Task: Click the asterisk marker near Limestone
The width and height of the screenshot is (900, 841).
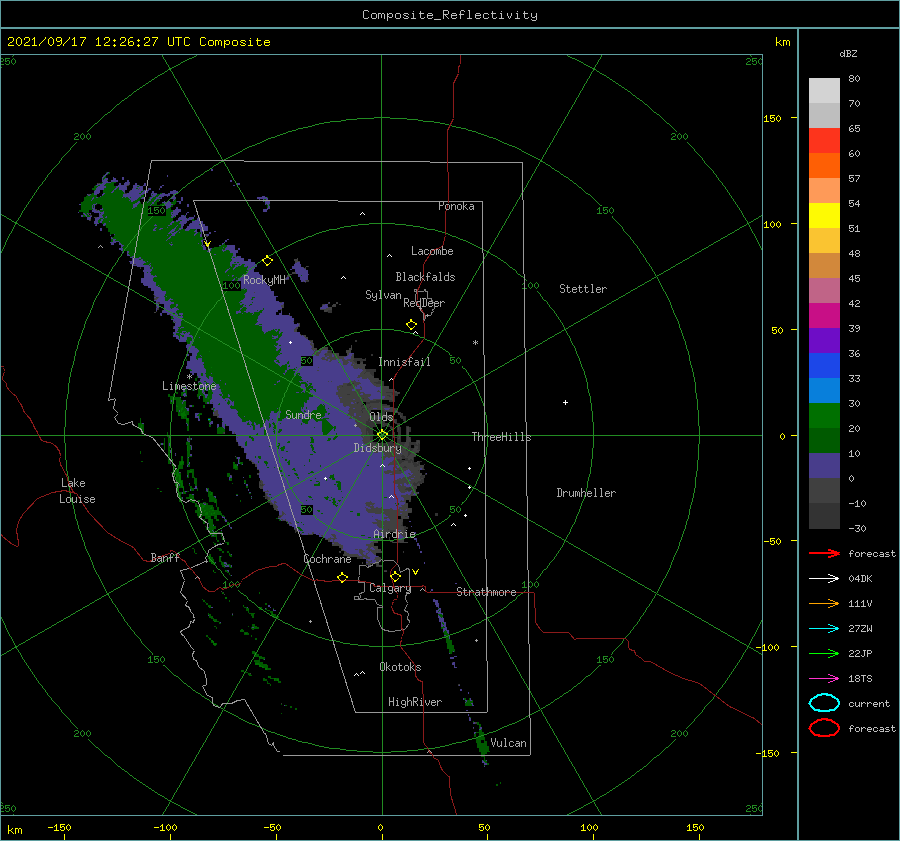Action: pos(189,377)
